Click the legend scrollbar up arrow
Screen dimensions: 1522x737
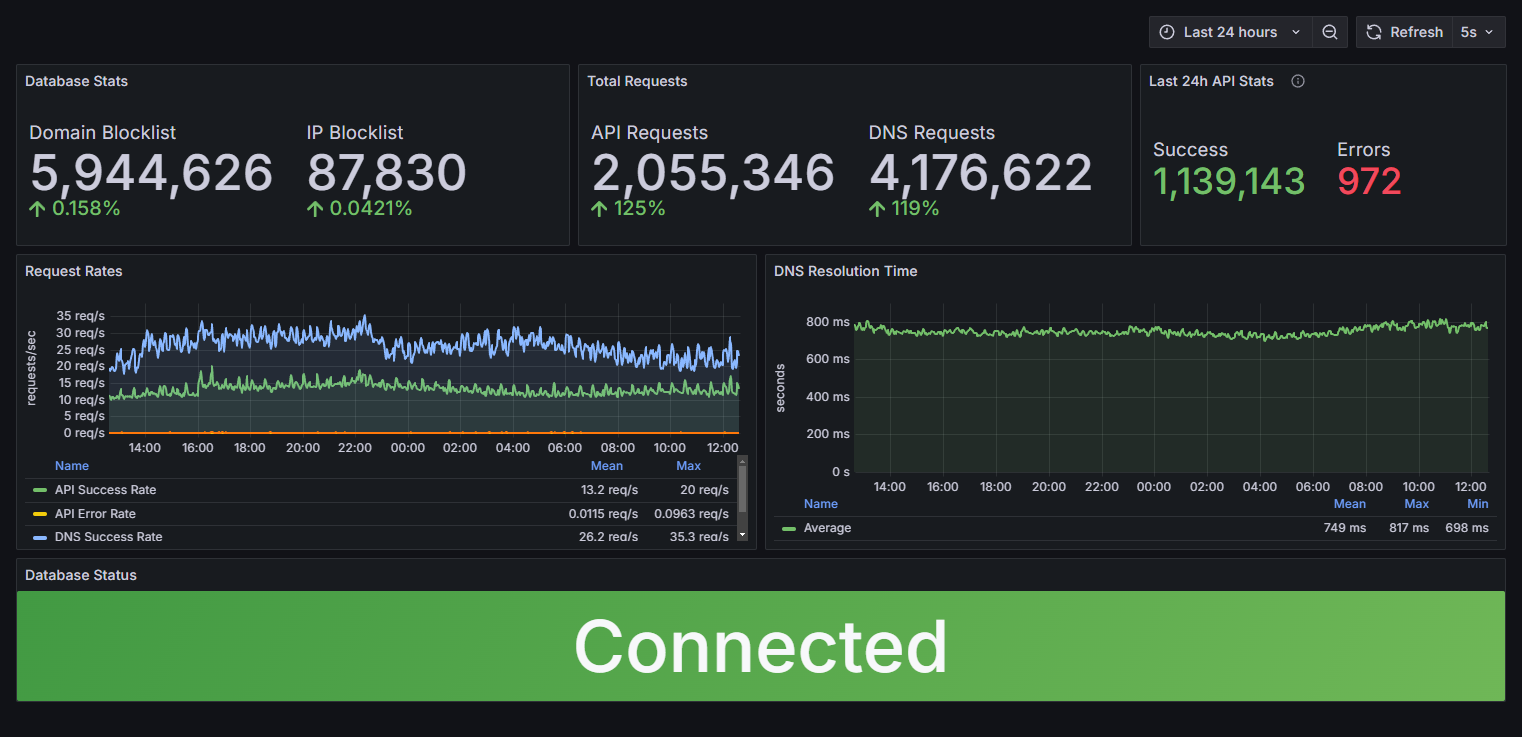pyautogui.click(x=742, y=460)
